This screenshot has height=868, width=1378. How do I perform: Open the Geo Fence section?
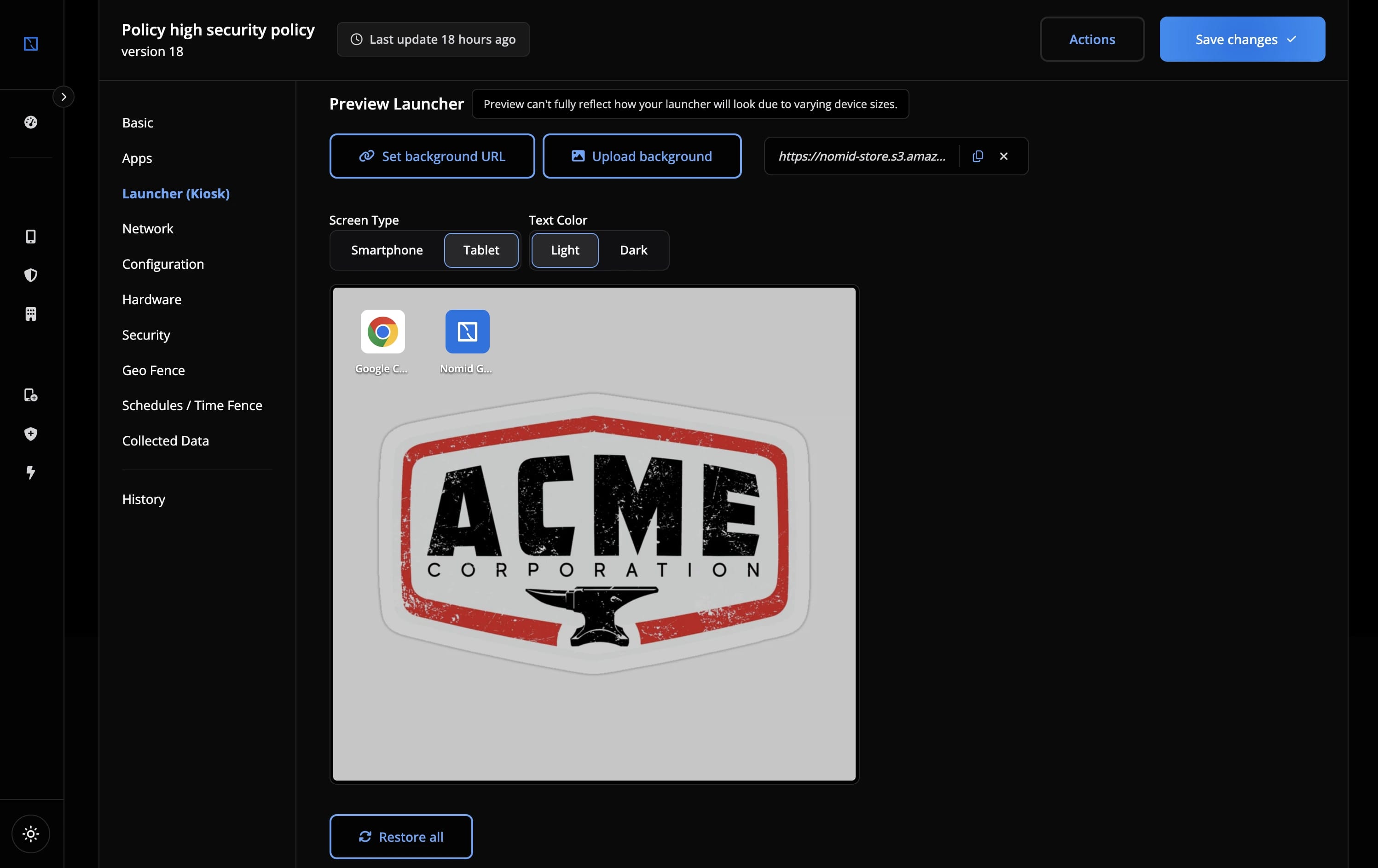click(x=153, y=370)
